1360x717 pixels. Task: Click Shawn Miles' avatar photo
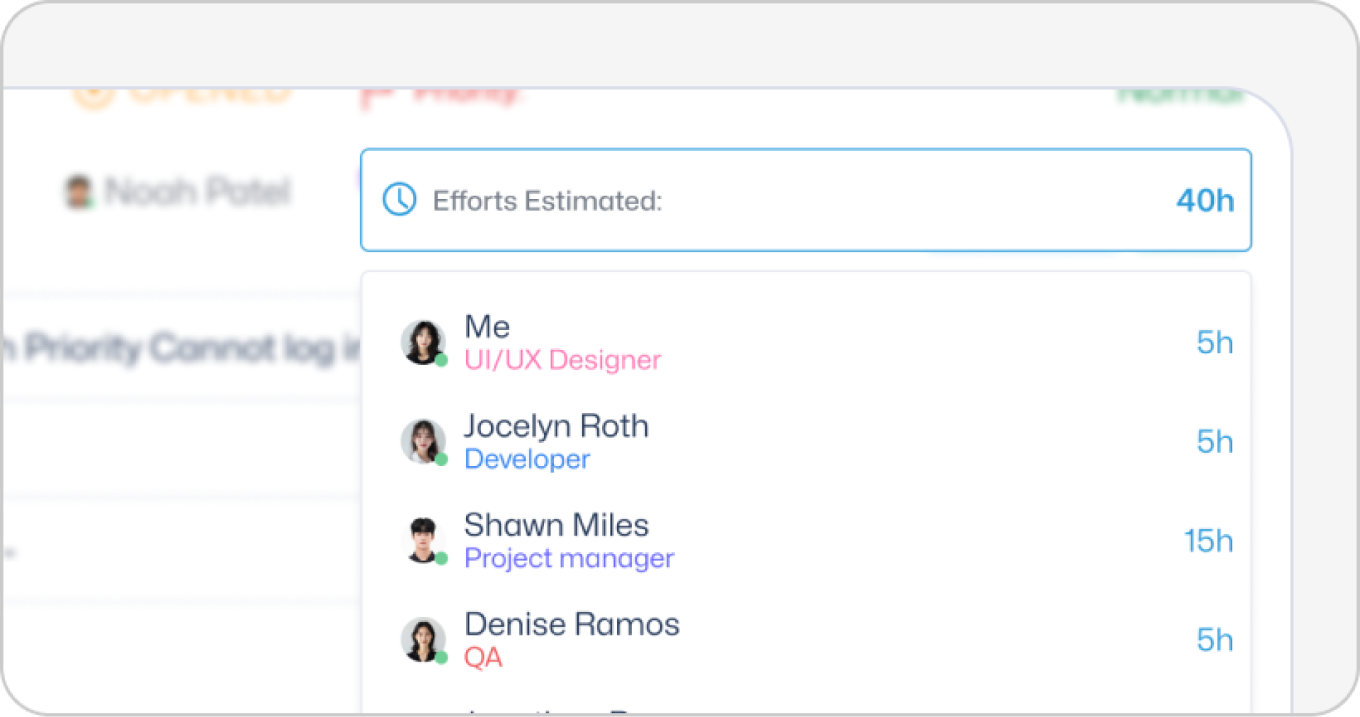(424, 541)
